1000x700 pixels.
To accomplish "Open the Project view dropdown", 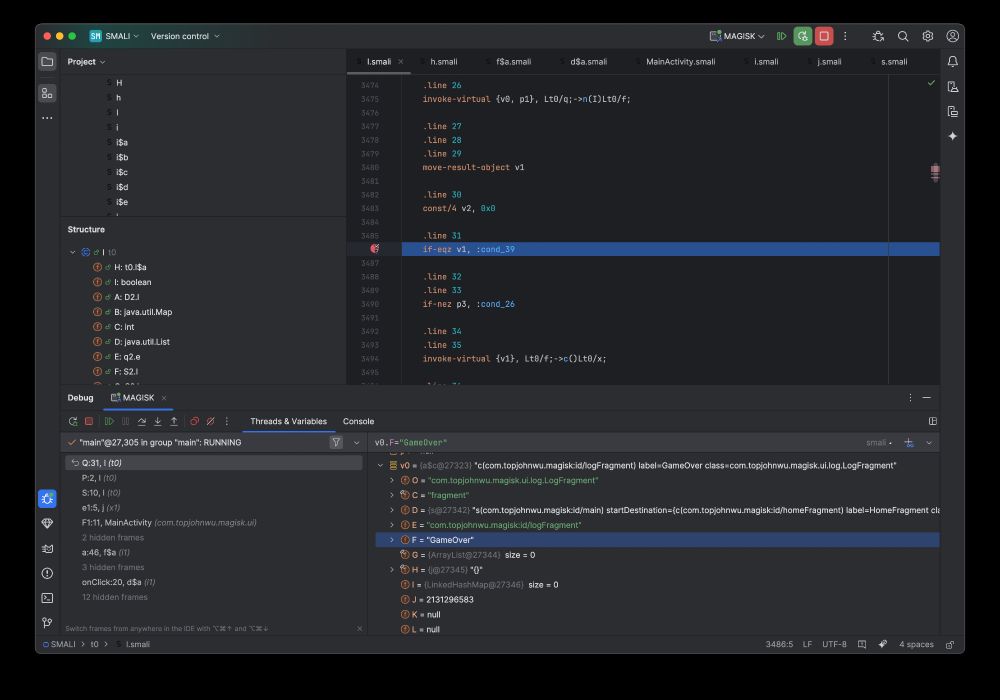I will 86,62.
